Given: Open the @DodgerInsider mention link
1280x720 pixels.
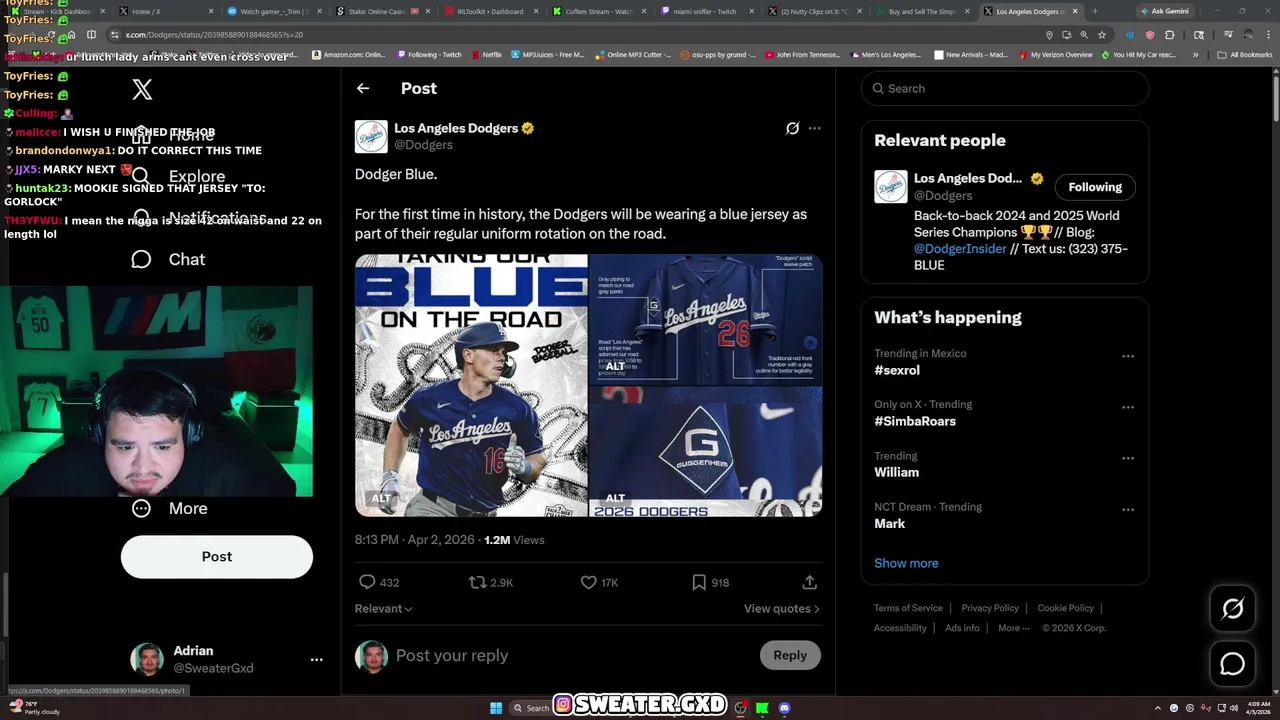Looking at the screenshot, I should (960, 249).
